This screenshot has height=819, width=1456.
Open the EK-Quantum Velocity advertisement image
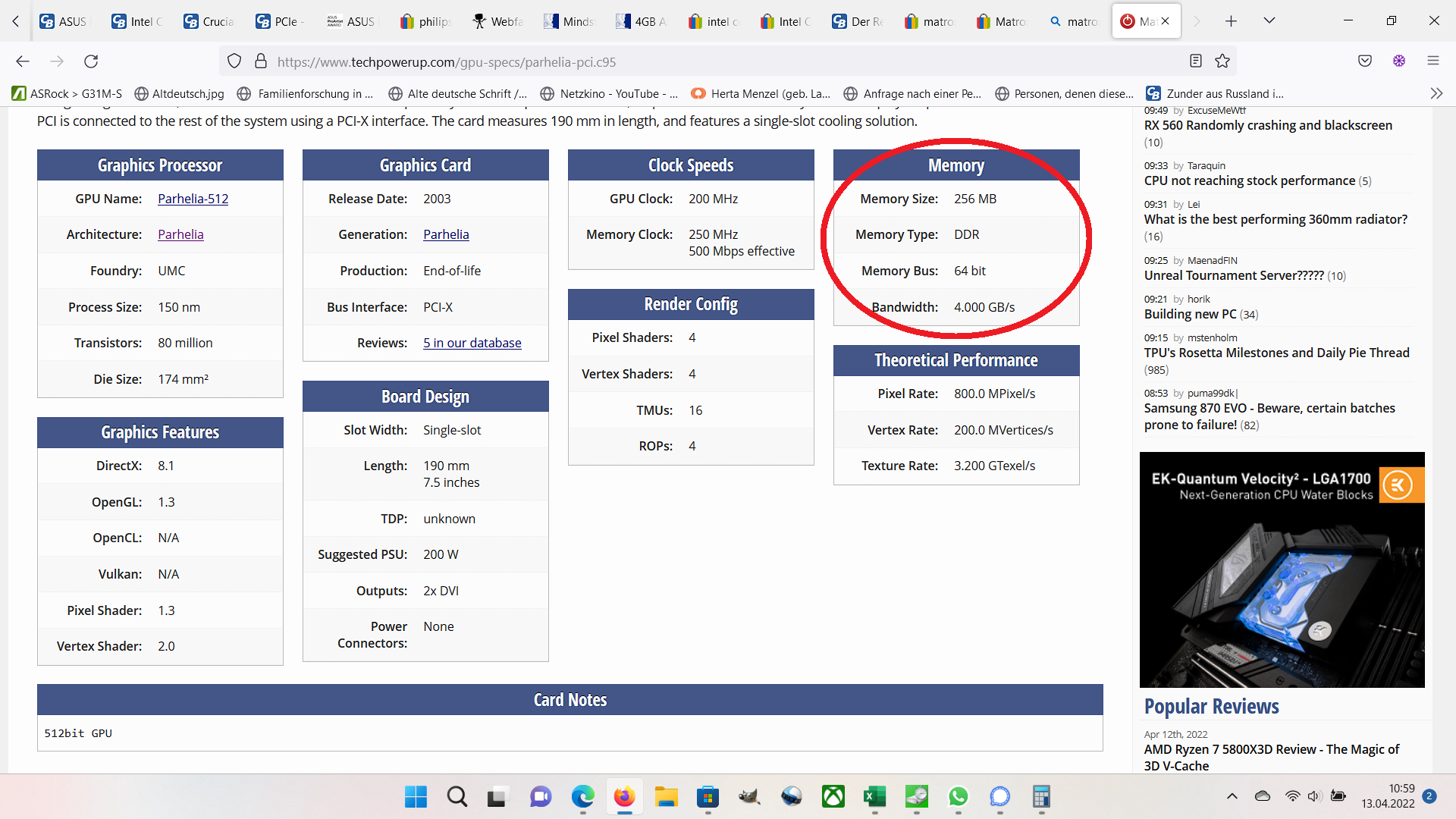pos(1282,570)
